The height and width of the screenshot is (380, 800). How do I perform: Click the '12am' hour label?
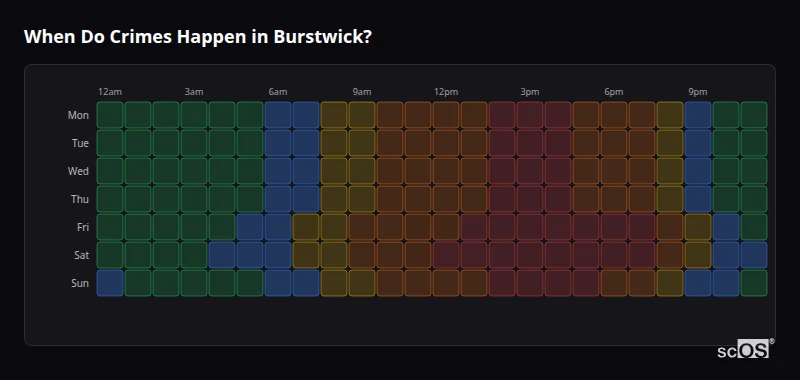[x=110, y=92]
